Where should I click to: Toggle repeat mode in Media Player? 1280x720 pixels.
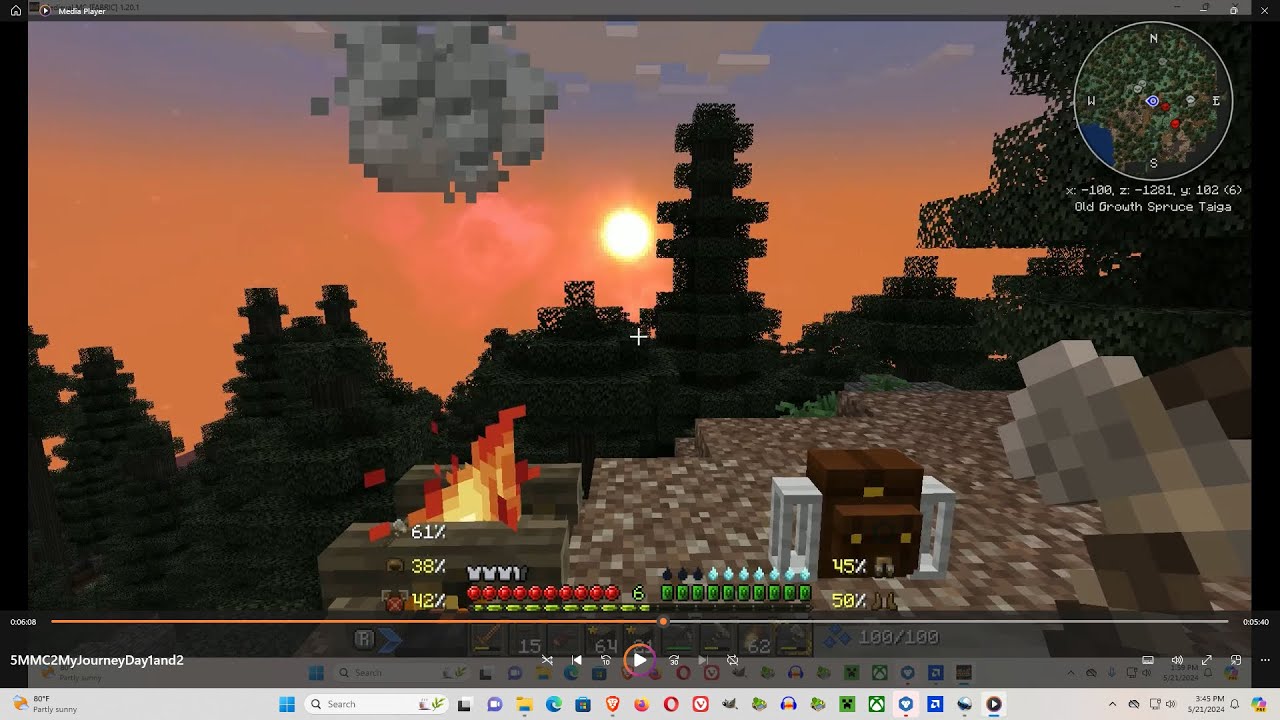point(732,660)
